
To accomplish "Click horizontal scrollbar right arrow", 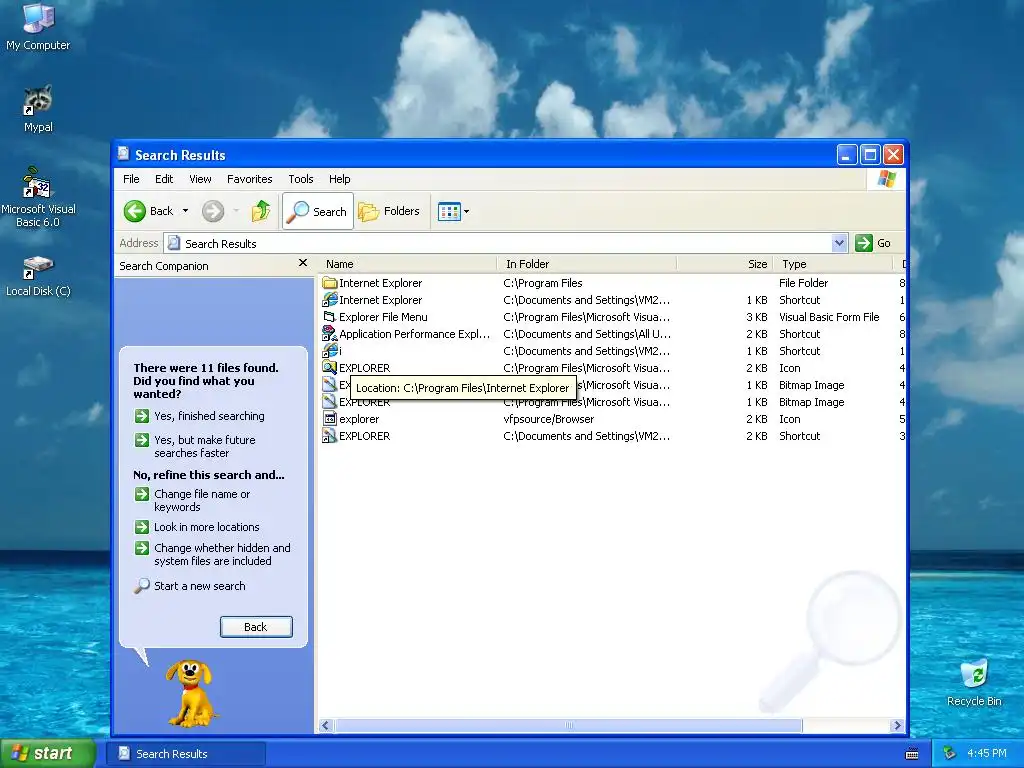I will (x=897, y=725).
